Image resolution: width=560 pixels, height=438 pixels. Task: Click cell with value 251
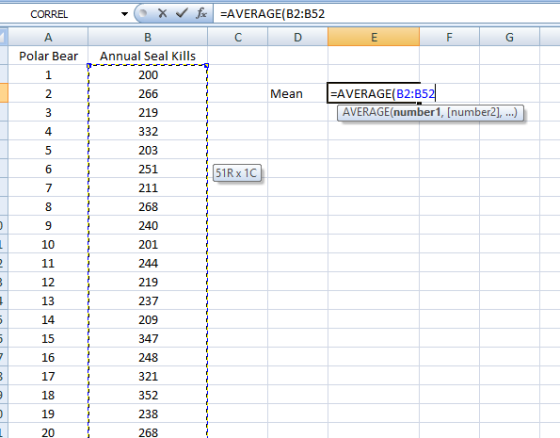pos(148,169)
